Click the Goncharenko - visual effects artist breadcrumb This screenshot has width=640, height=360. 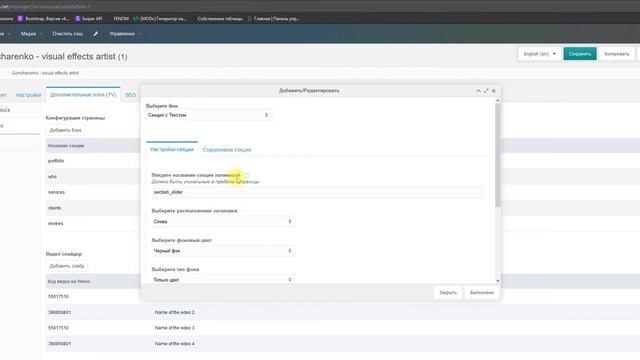(x=45, y=73)
